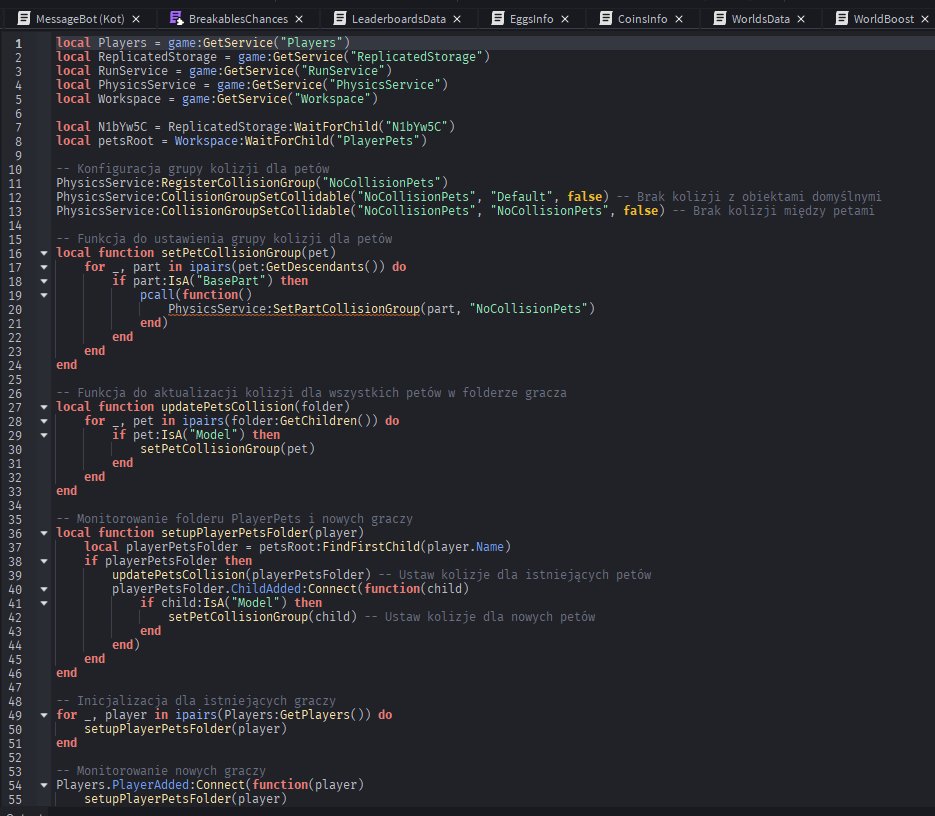Fold the child Model check on line 41
The width and height of the screenshot is (935, 816).
[x=44, y=603]
